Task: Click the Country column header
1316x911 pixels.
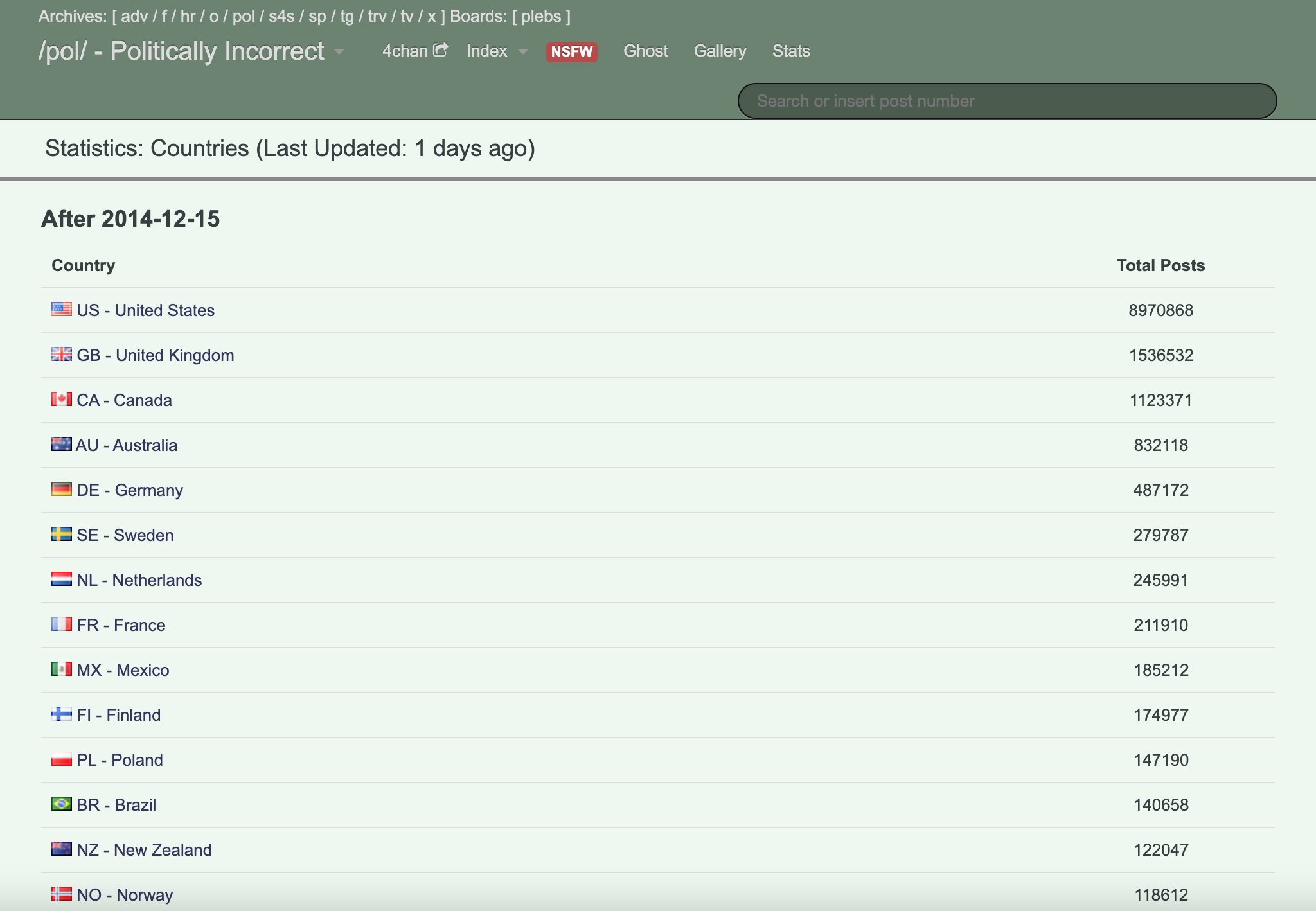Action: [83, 265]
